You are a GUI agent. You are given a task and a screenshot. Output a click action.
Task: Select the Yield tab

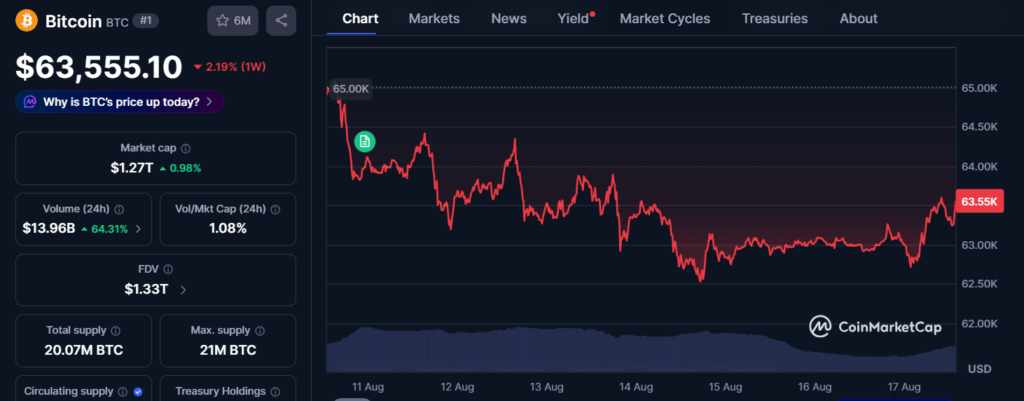point(575,19)
